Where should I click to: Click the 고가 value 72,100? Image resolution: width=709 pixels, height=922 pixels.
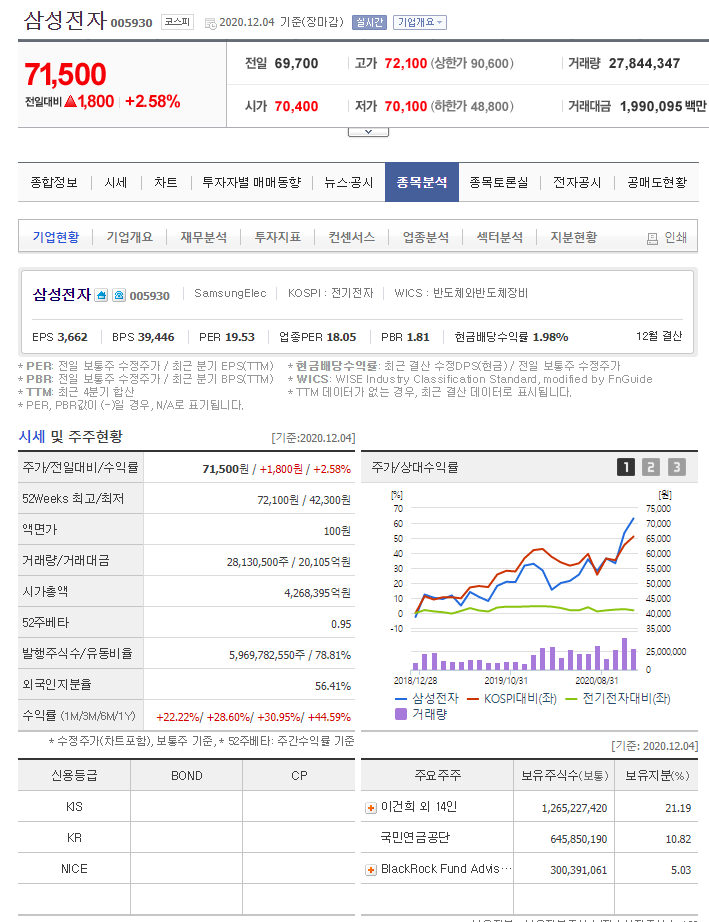coord(406,63)
